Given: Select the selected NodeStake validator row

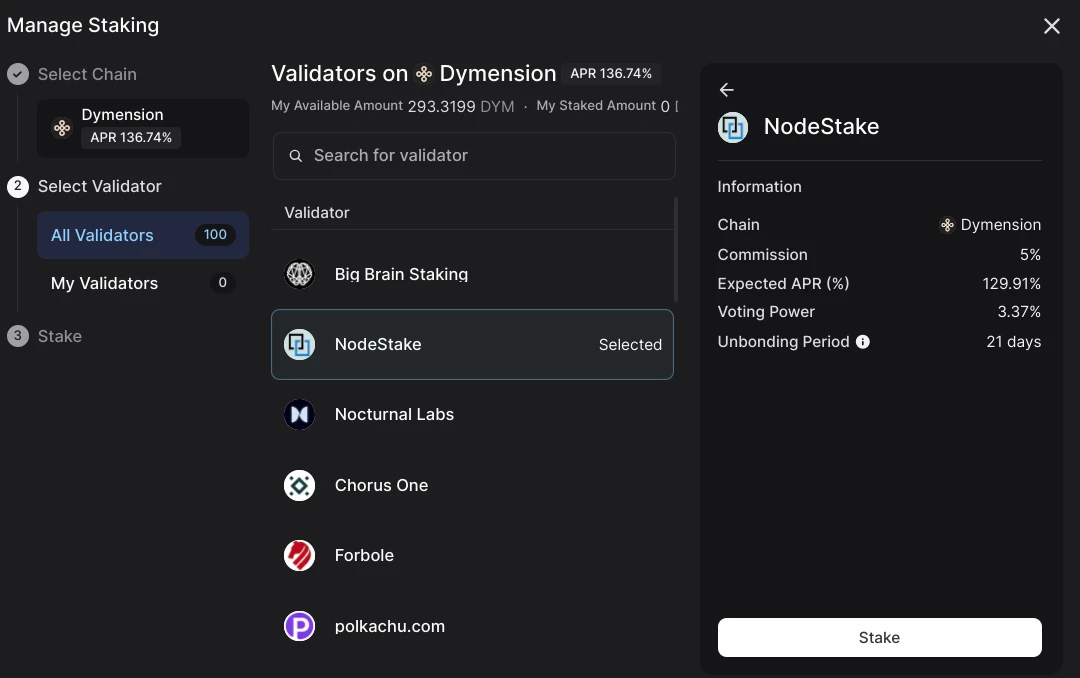Looking at the screenshot, I should pyautogui.click(x=472, y=345).
